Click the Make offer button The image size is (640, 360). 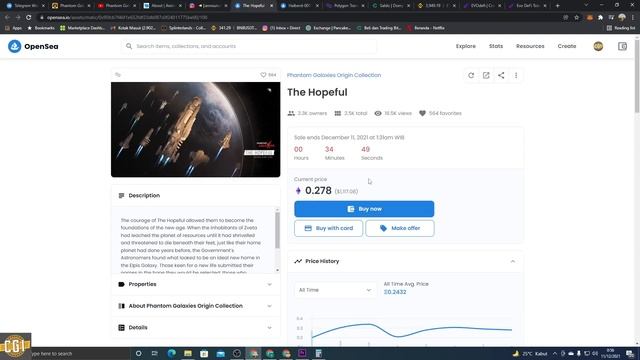400,228
